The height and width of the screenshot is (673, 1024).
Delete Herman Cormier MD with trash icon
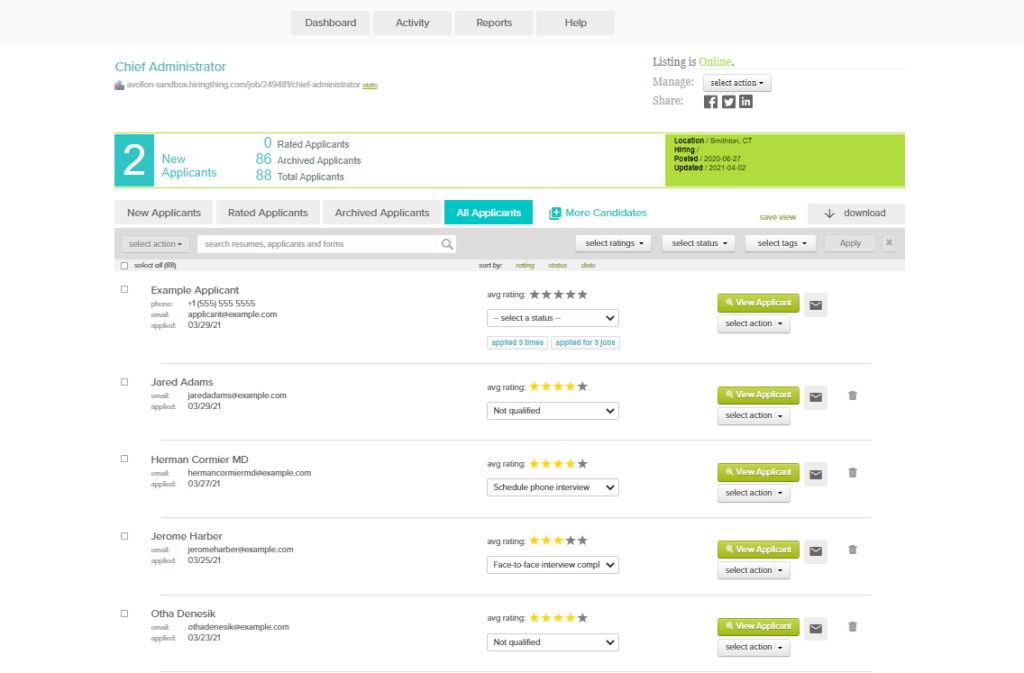point(852,473)
